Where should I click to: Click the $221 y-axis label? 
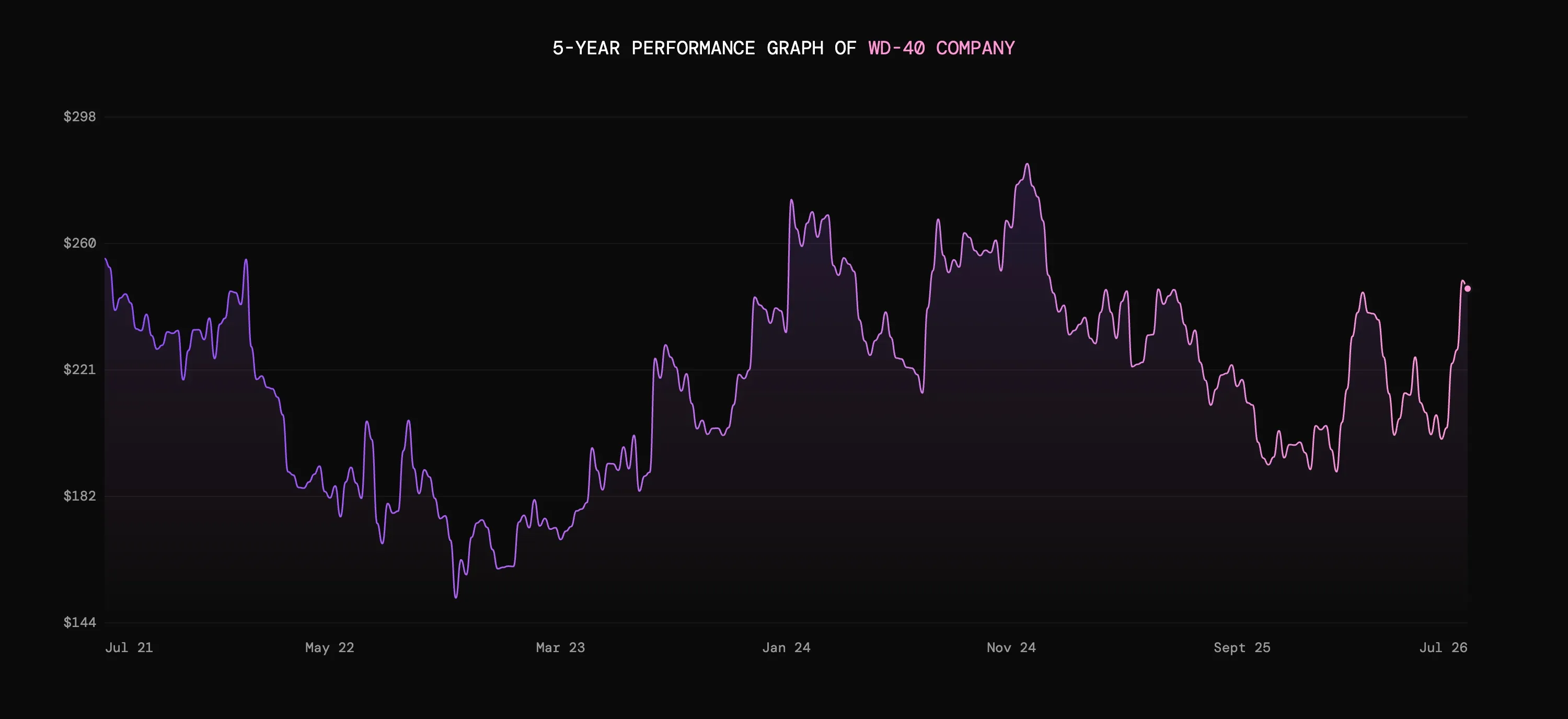pos(80,369)
